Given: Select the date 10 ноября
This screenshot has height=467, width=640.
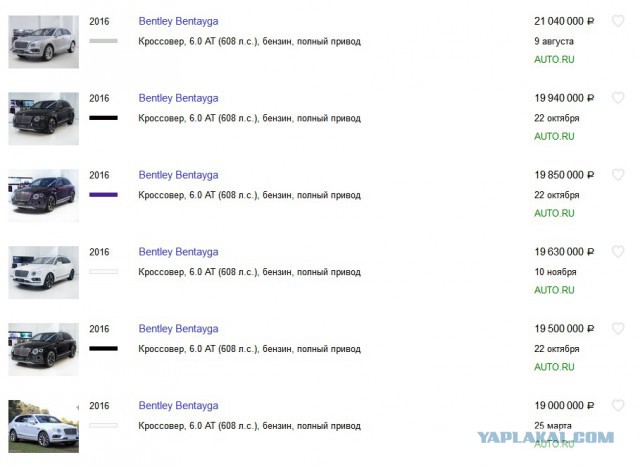Looking at the screenshot, I should (x=556, y=272).
